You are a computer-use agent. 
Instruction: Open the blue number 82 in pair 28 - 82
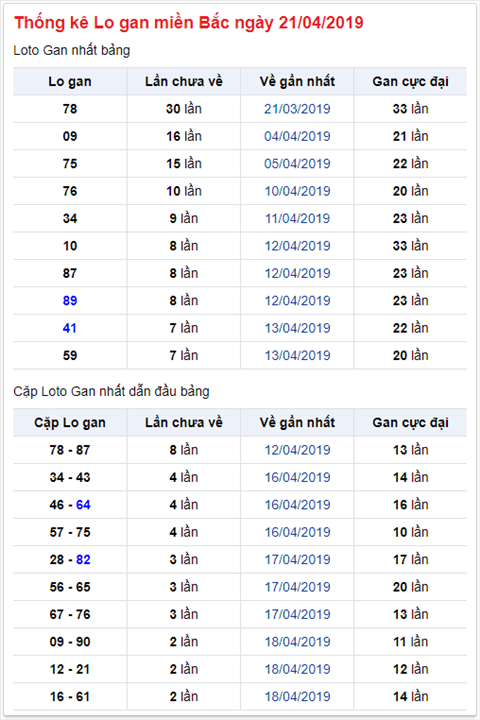click(83, 560)
